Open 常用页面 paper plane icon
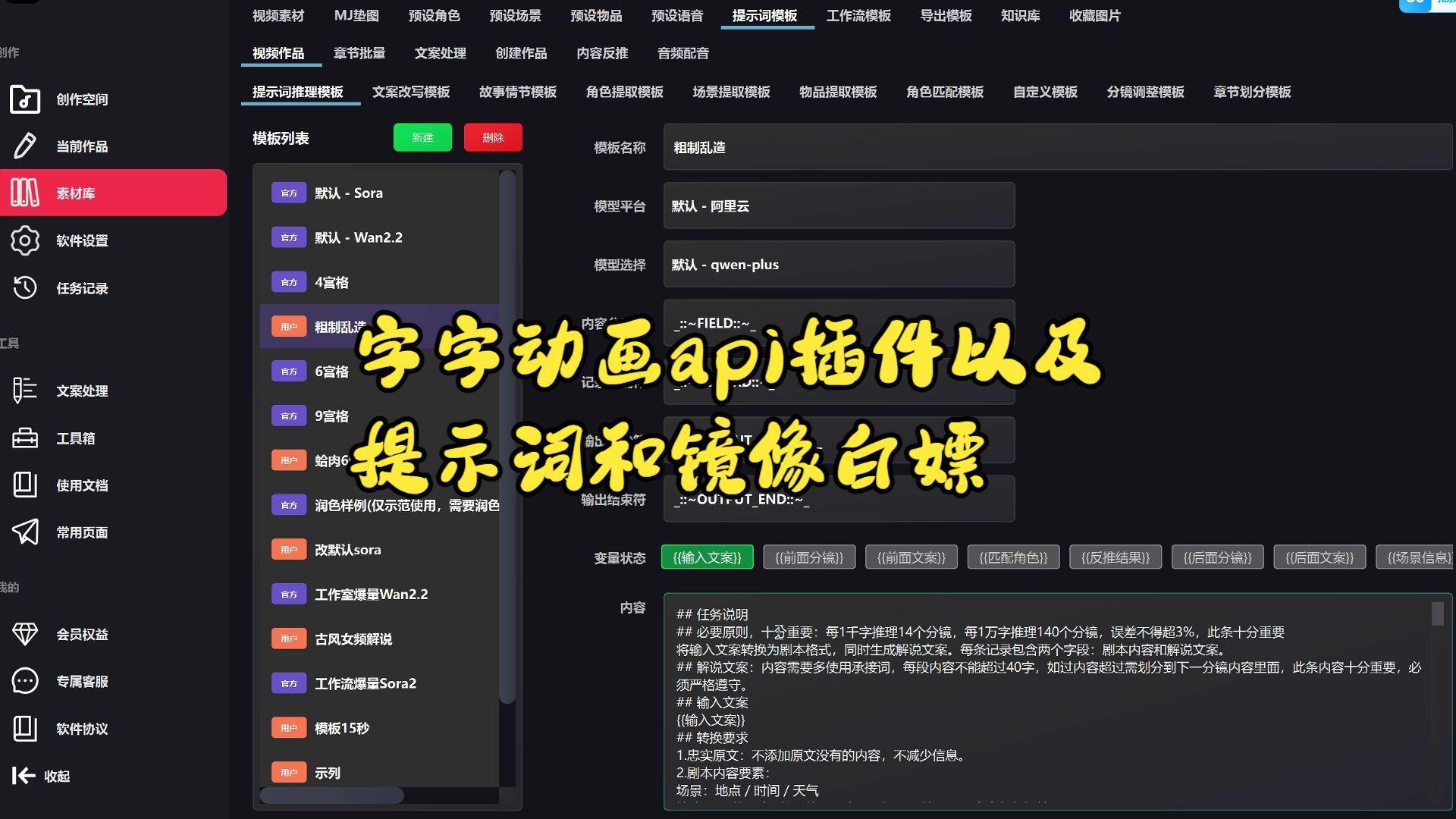1456x819 pixels. (x=25, y=532)
